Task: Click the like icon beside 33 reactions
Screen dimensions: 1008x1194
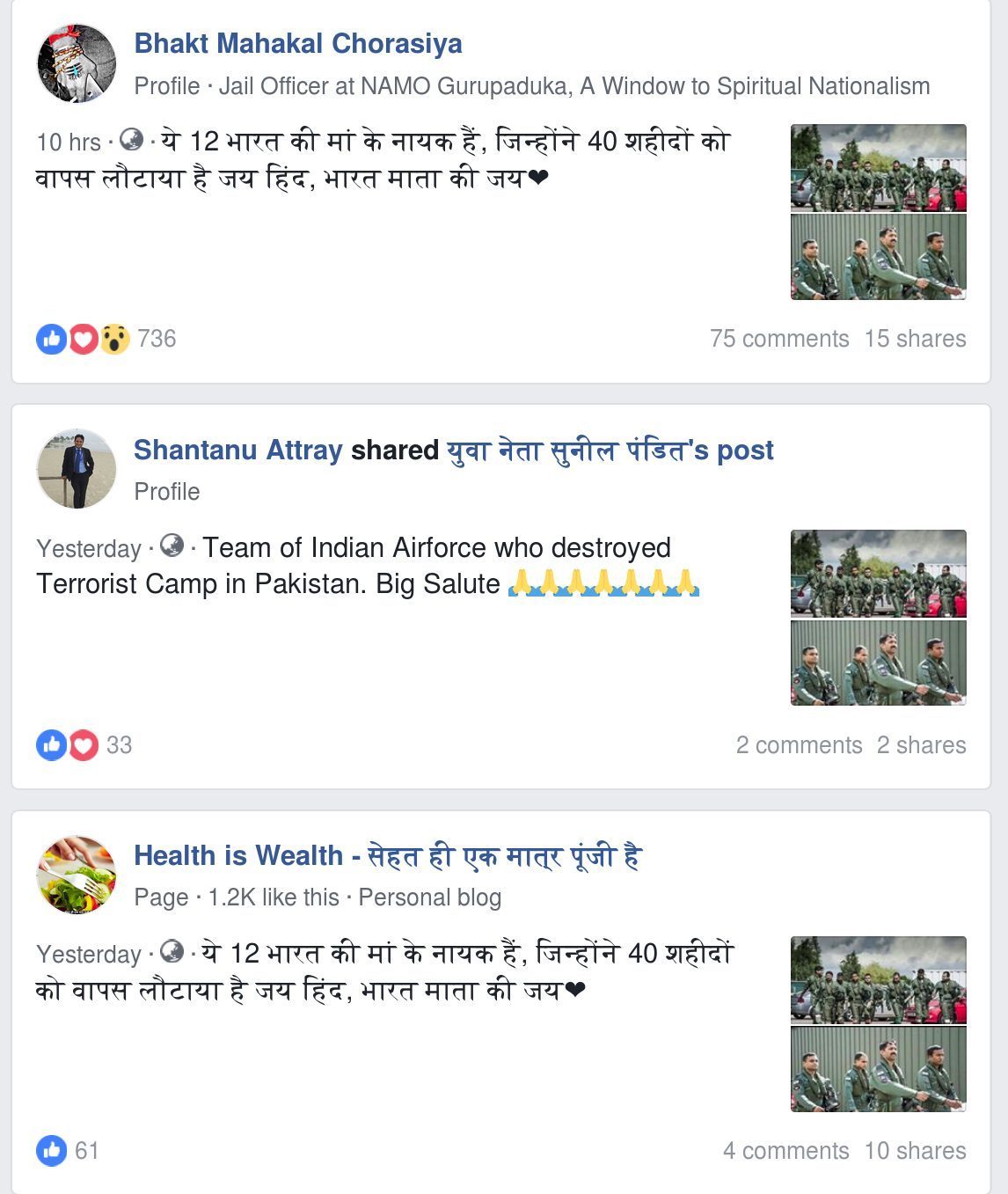Action: click(x=52, y=745)
